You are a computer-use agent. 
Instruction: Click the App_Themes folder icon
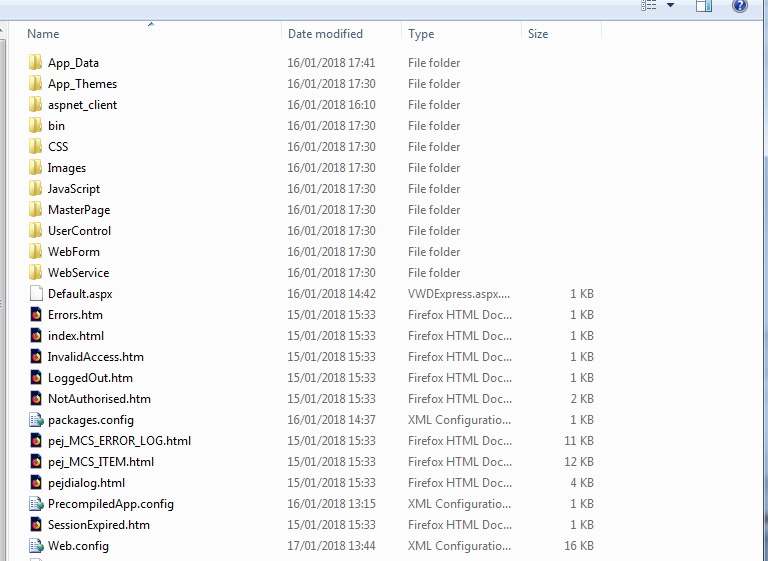point(35,83)
